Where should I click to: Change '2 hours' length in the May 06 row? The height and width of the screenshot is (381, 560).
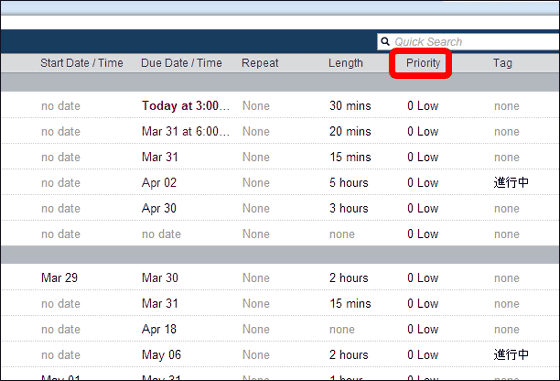pyautogui.click(x=349, y=355)
